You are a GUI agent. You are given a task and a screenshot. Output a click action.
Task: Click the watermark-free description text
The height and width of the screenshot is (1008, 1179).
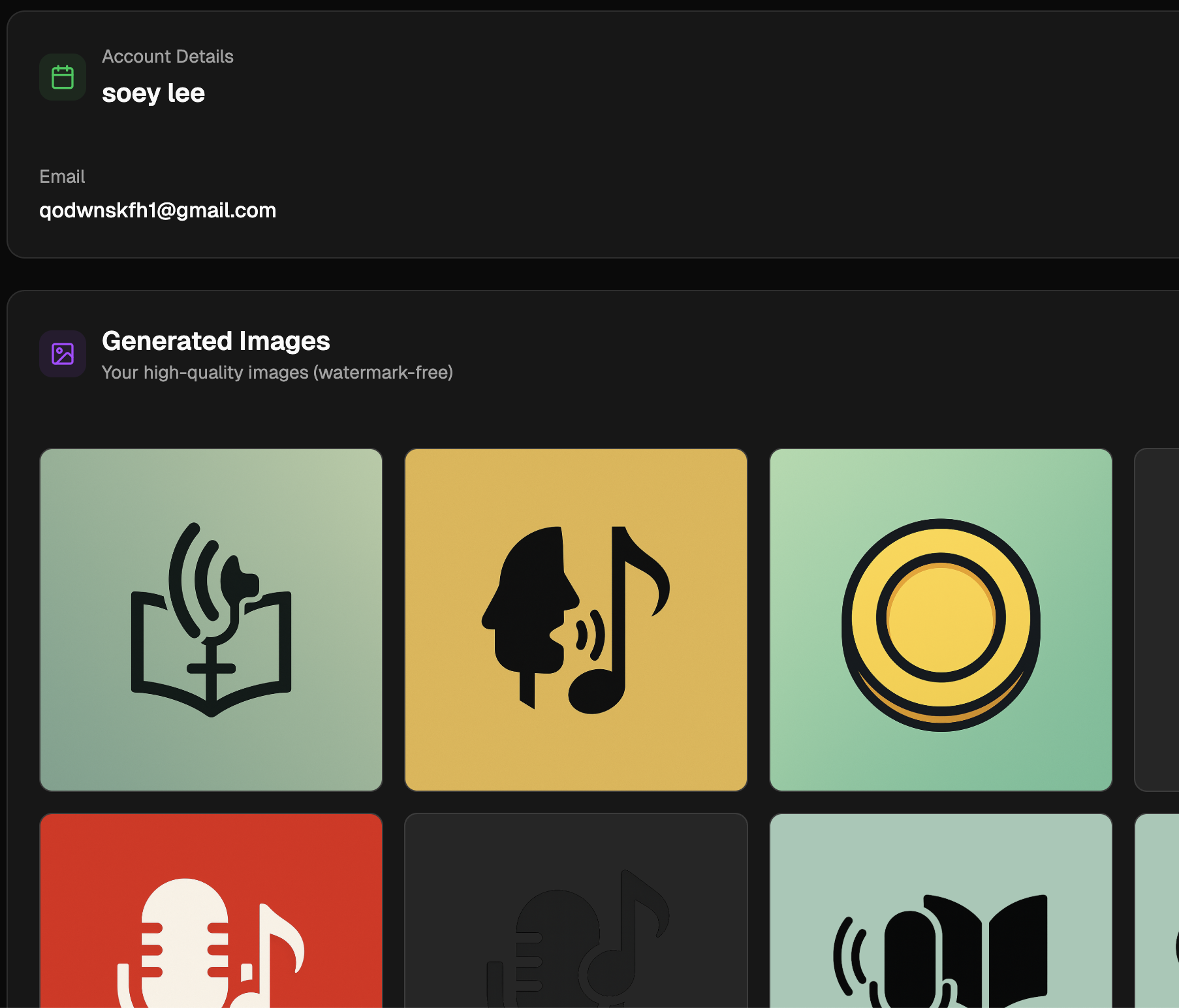(277, 372)
